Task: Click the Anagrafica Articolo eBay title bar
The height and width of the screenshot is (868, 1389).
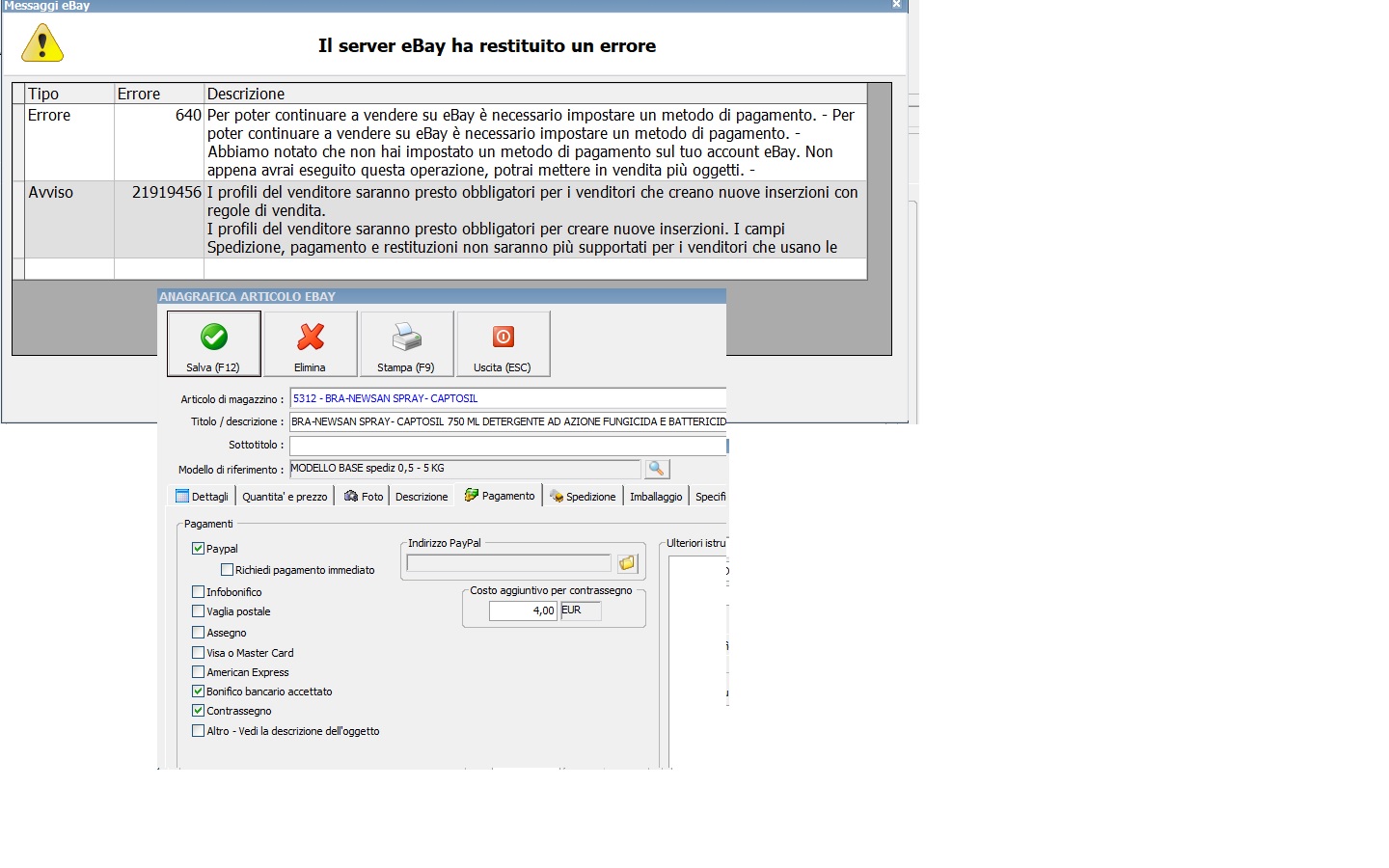Action: tap(442, 296)
